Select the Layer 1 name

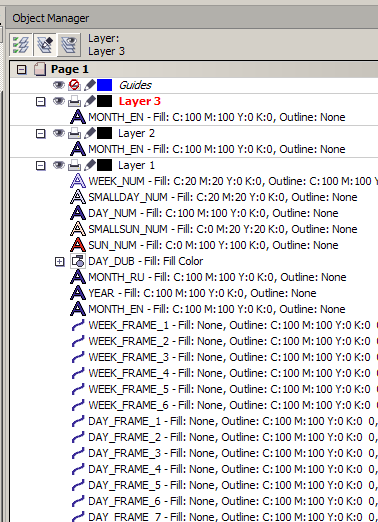pos(136,165)
